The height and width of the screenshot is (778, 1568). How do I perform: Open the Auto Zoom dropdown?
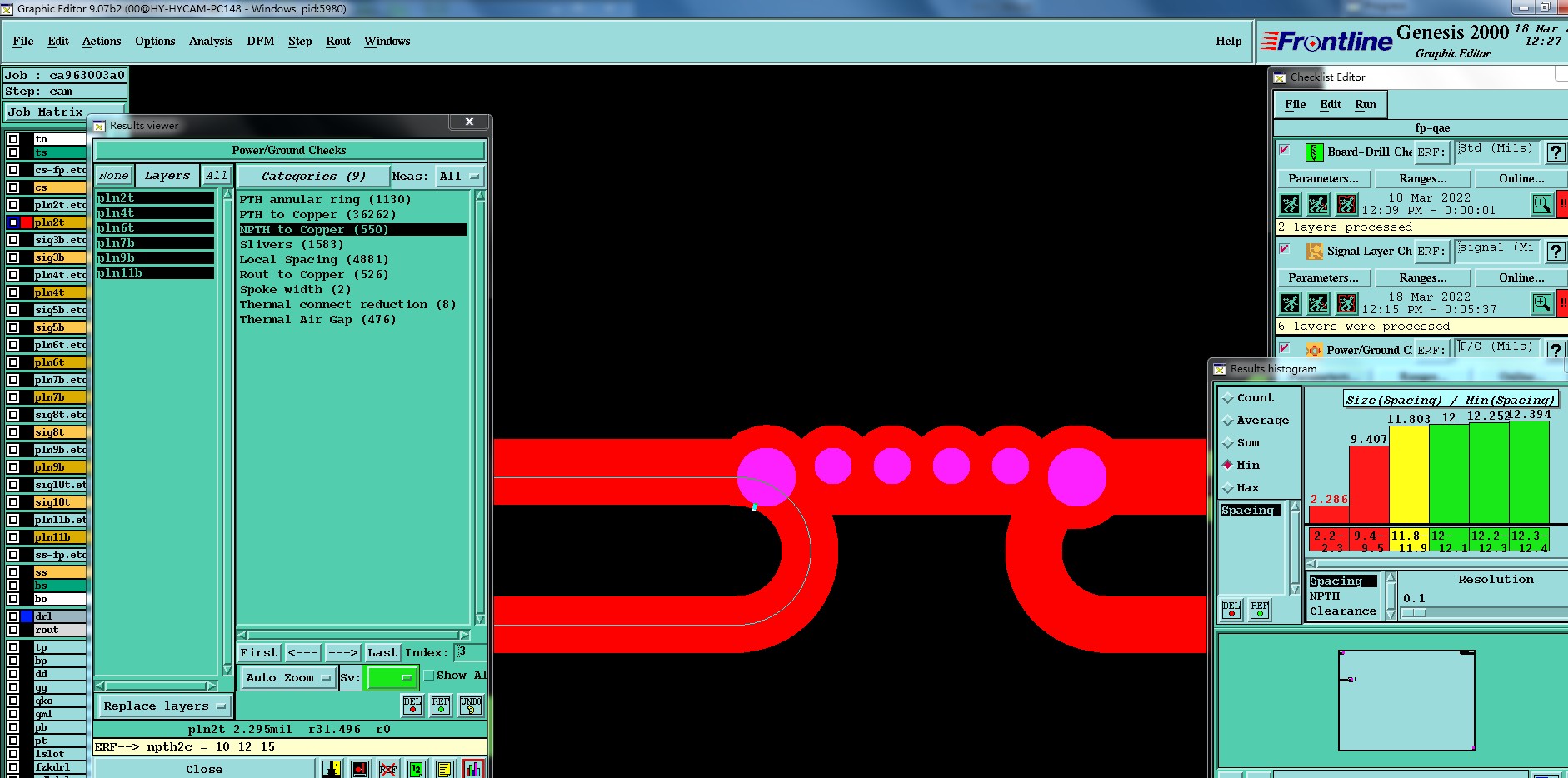pos(288,678)
